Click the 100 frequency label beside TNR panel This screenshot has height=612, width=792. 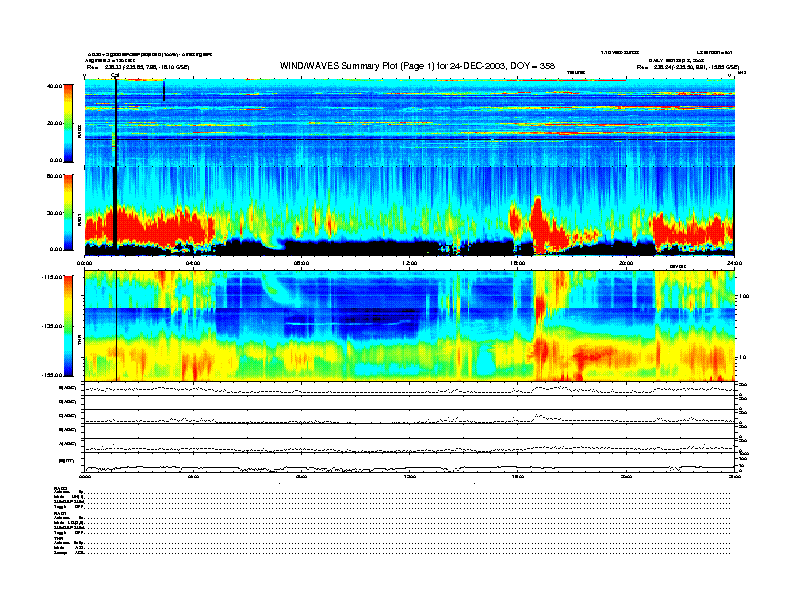pos(745,296)
